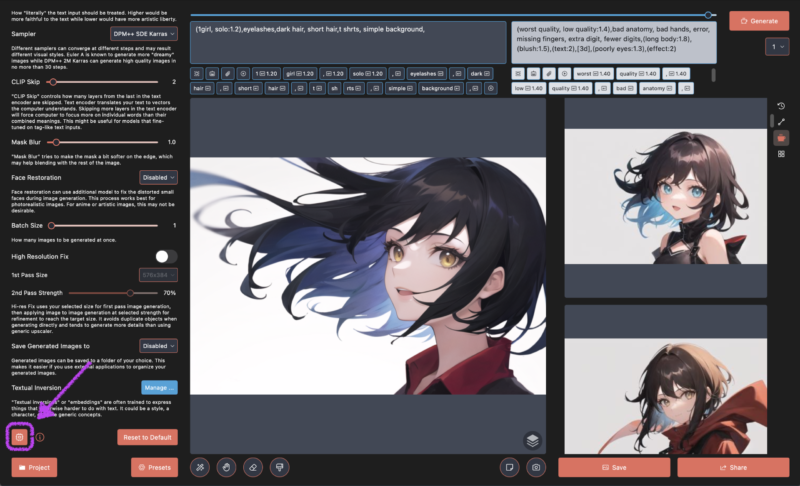Click into the positive prompt text field
The image size is (800, 486).
pyautogui.click(x=349, y=42)
